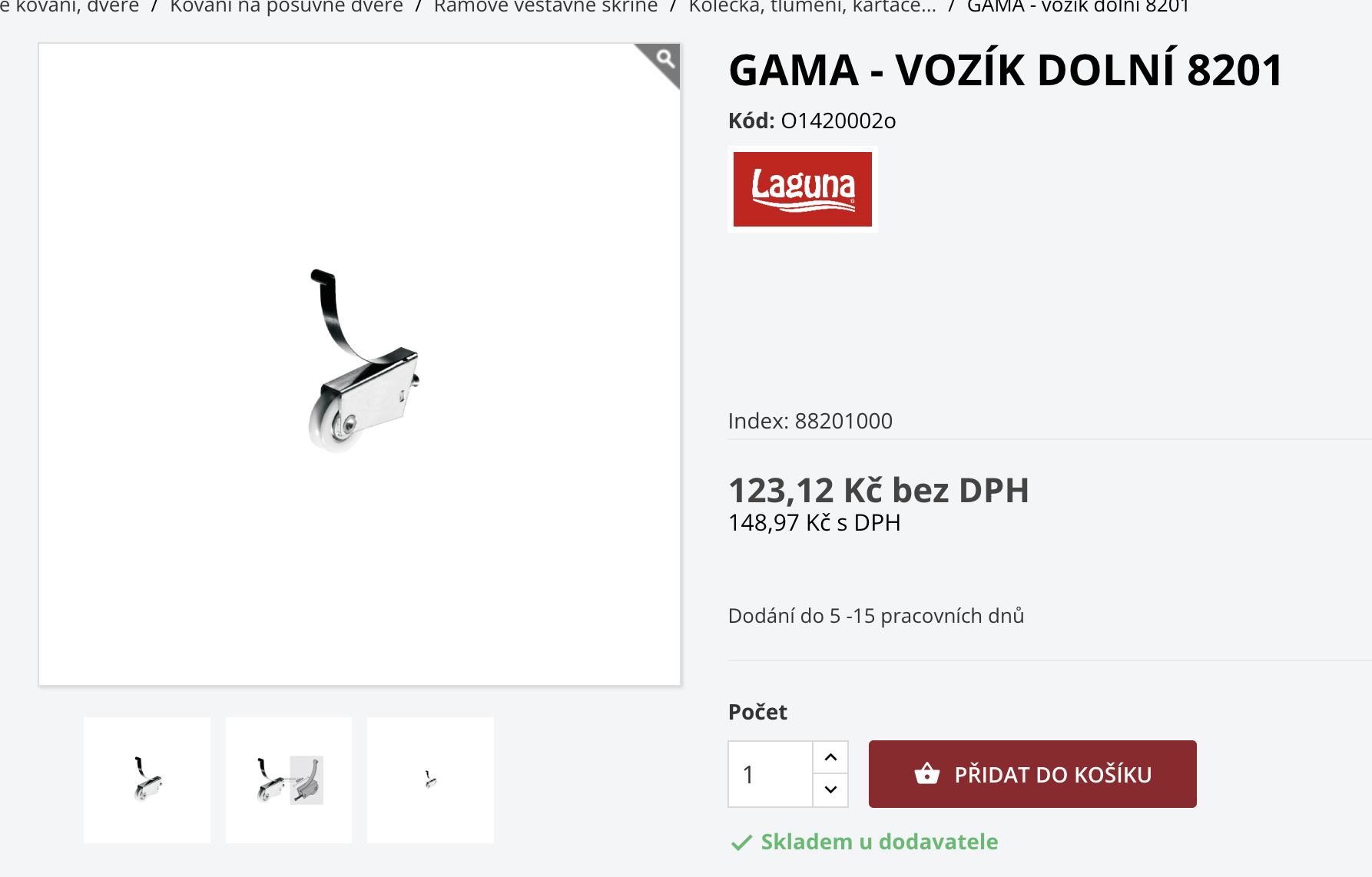Increase quantity with the up arrow
Screen dimensions: 1372x877
(x=830, y=757)
